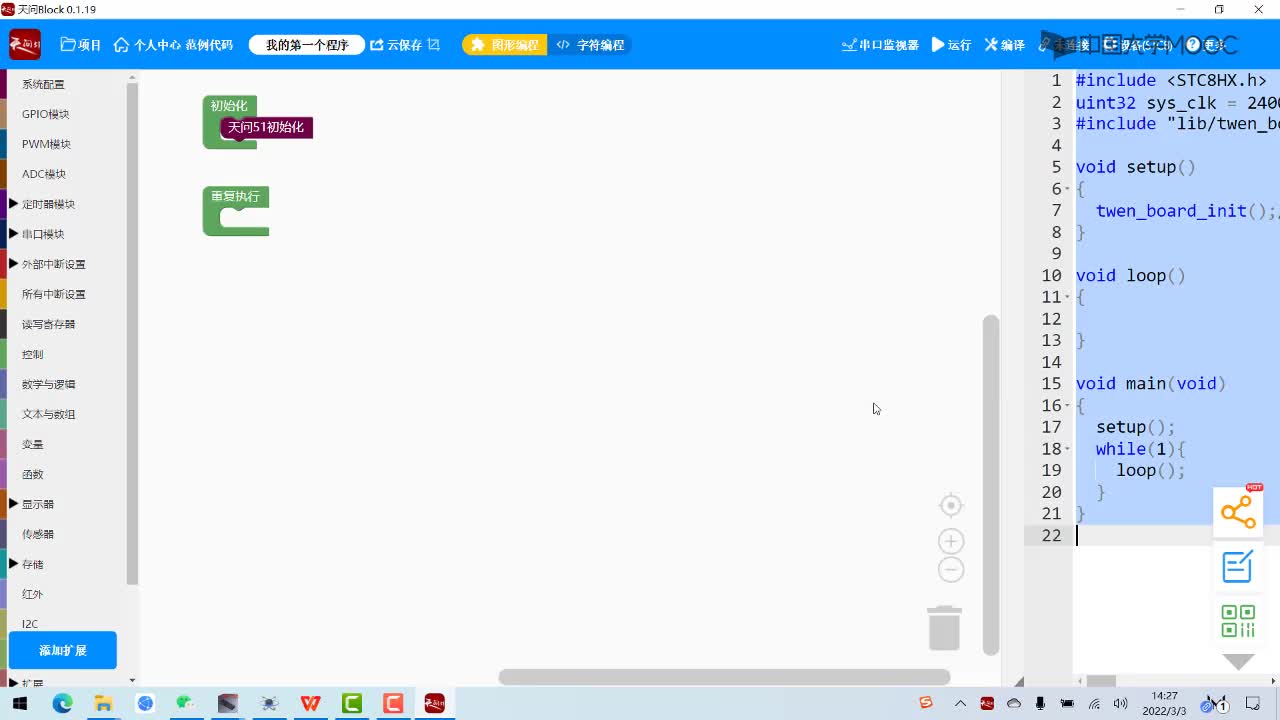Screen dimensions: 1280x720
Task: Click the green QR code icon
Action: point(1238,621)
